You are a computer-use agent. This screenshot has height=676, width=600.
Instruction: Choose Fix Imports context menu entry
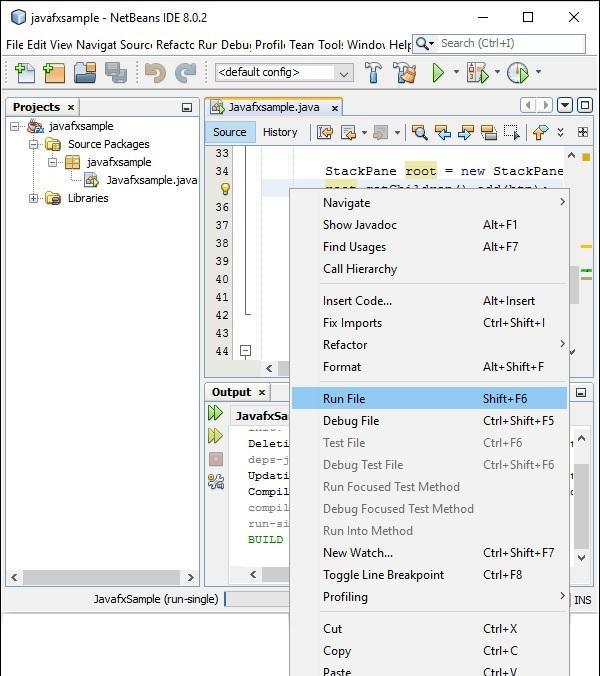click(x=429, y=322)
